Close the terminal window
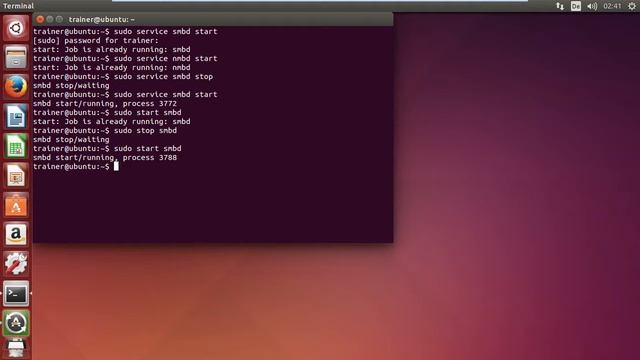The height and width of the screenshot is (360, 640). (x=40, y=19)
